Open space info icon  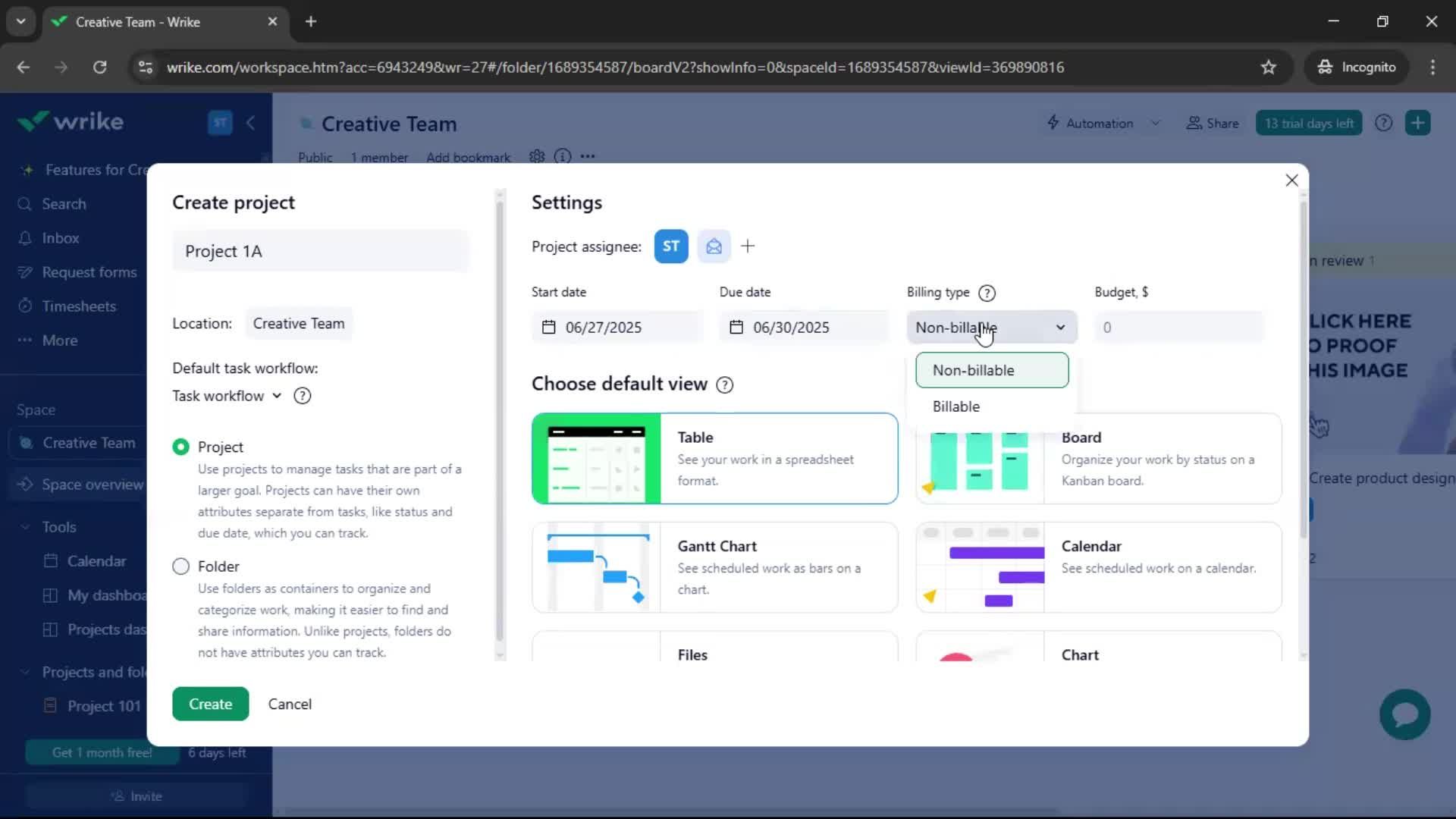[562, 156]
